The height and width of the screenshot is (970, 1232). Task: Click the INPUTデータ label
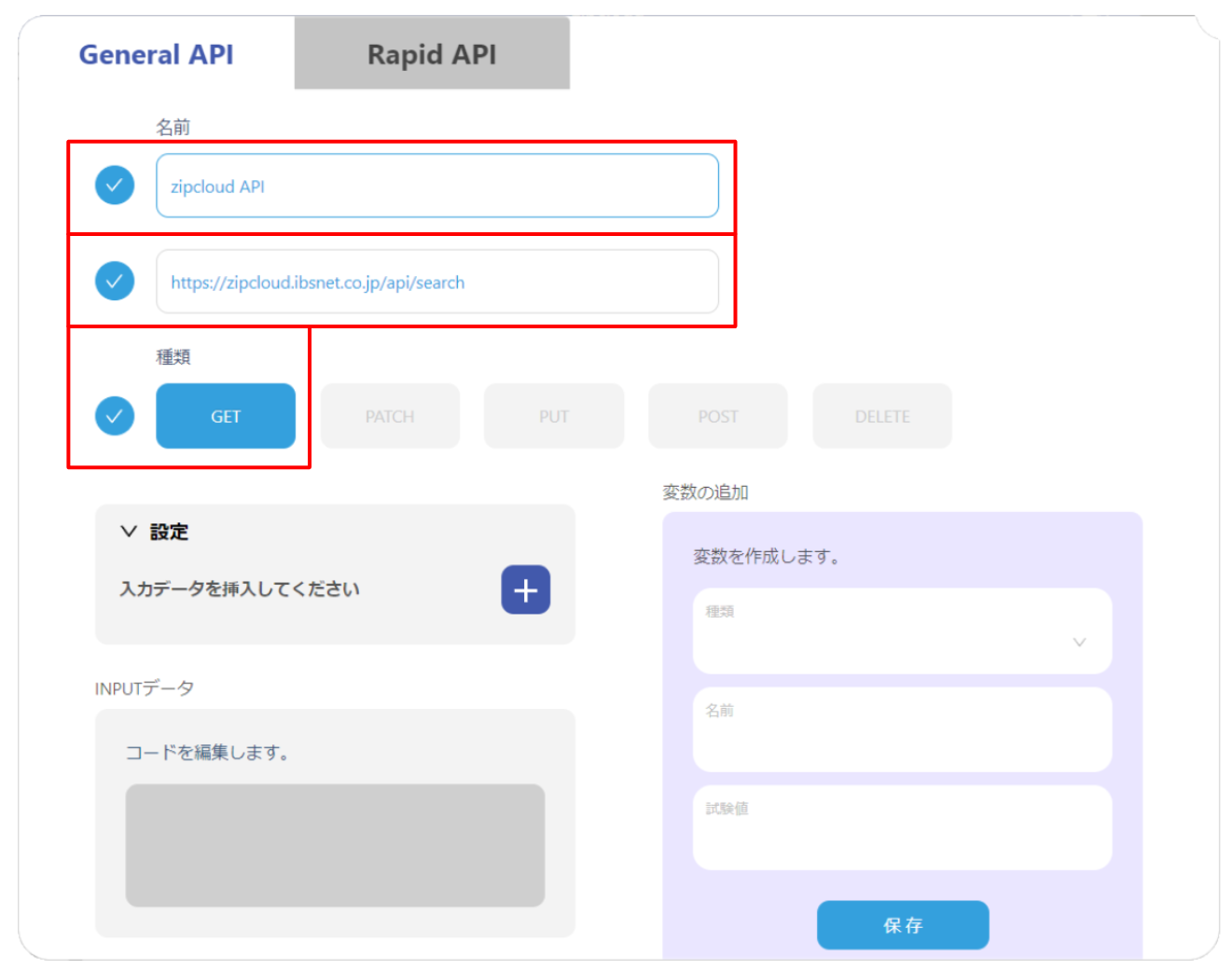tap(145, 687)
